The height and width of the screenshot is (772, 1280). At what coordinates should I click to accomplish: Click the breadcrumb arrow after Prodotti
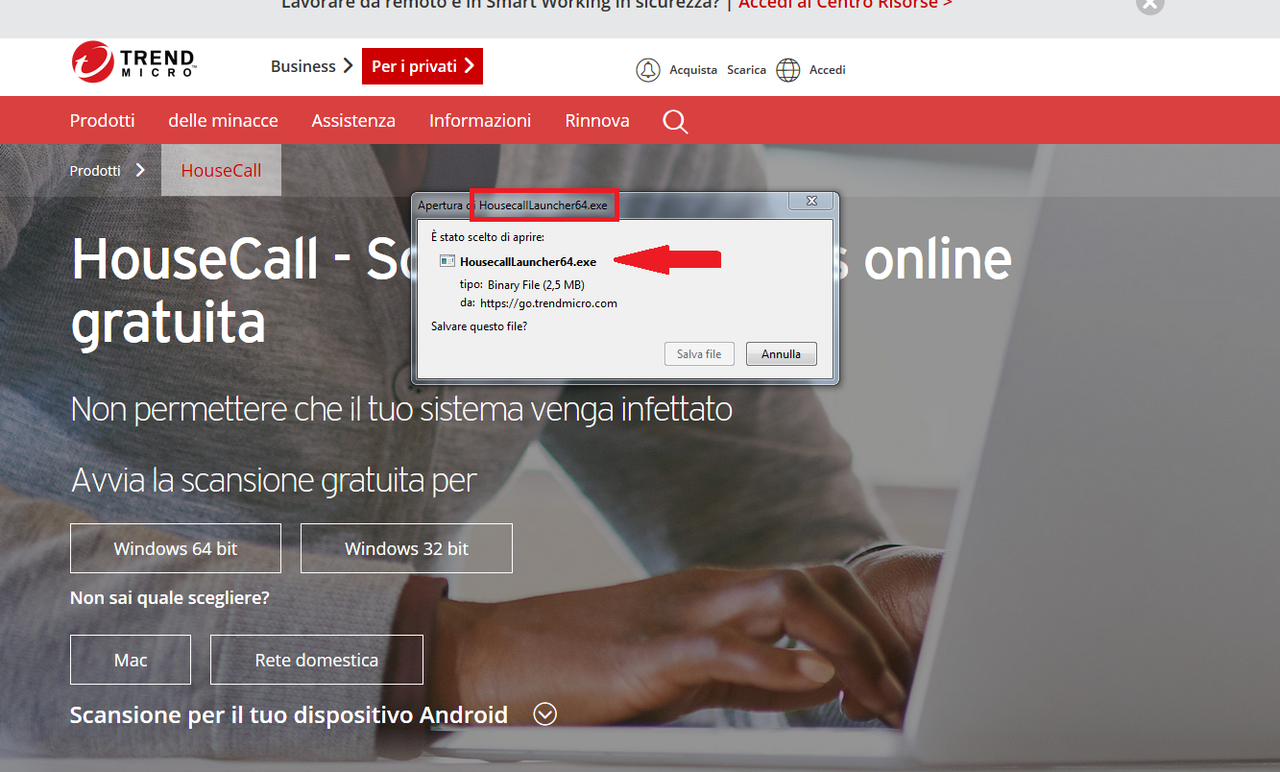[x=140, y=170]
